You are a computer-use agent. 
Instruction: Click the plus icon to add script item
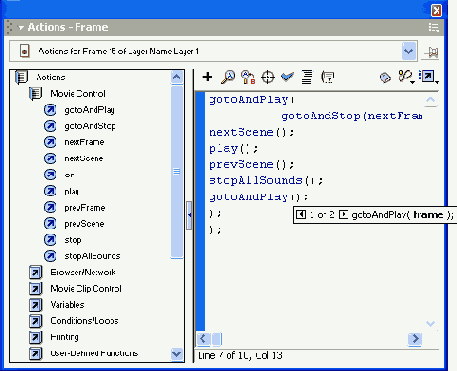point(207,77)
